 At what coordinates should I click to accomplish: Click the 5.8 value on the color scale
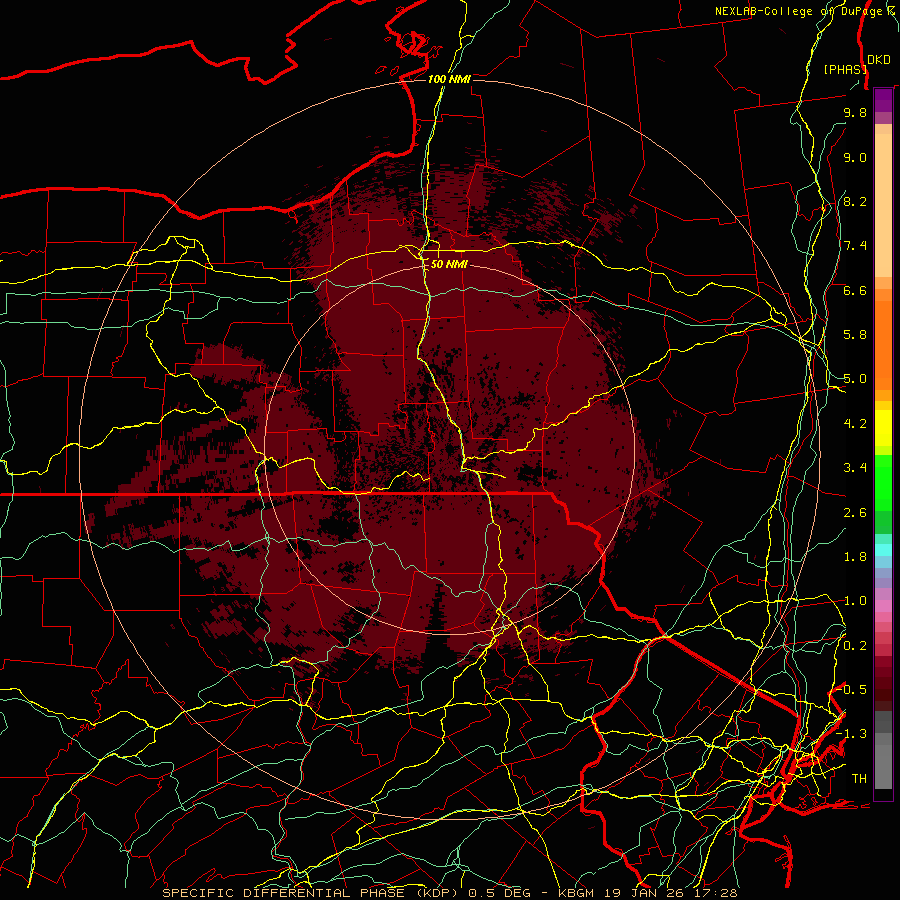pos(855,335)
